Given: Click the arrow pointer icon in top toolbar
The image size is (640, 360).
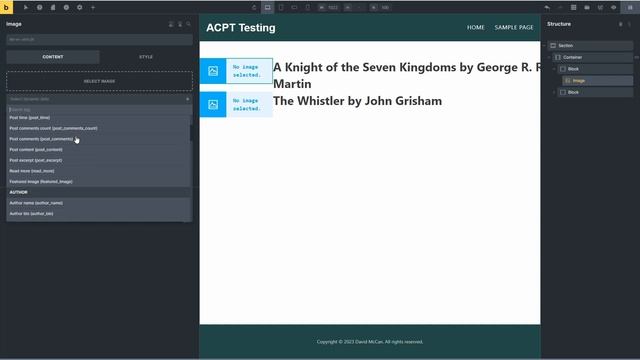Looking at the screenshot, I should (x=26, y=7).
